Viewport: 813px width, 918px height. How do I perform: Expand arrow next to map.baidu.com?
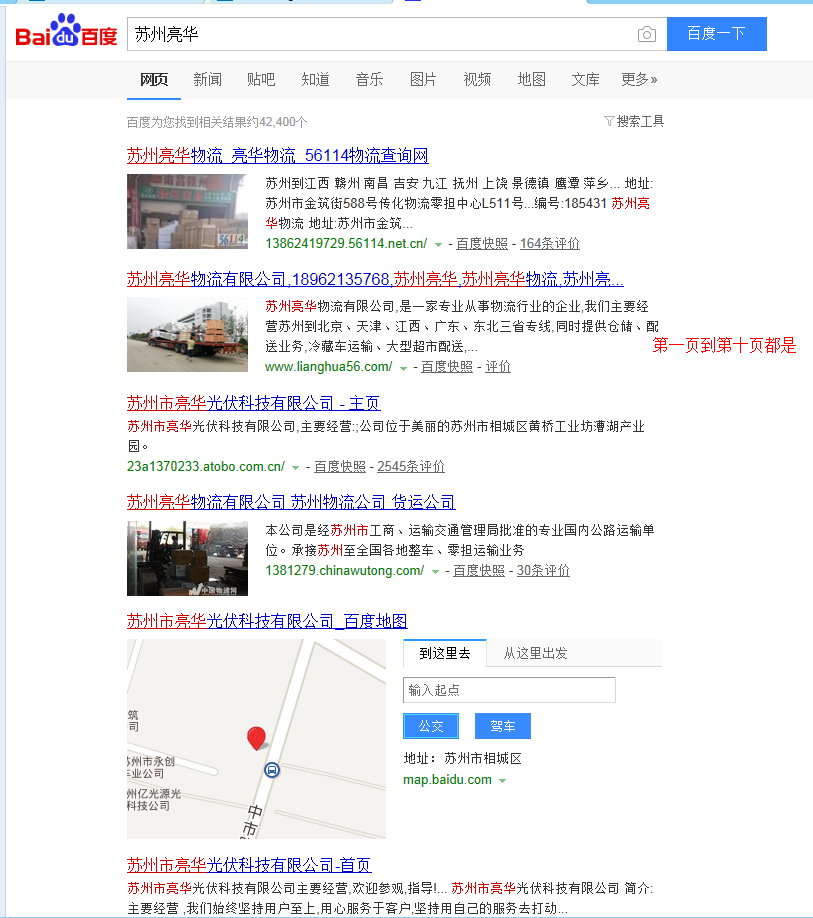coord(502,780)
